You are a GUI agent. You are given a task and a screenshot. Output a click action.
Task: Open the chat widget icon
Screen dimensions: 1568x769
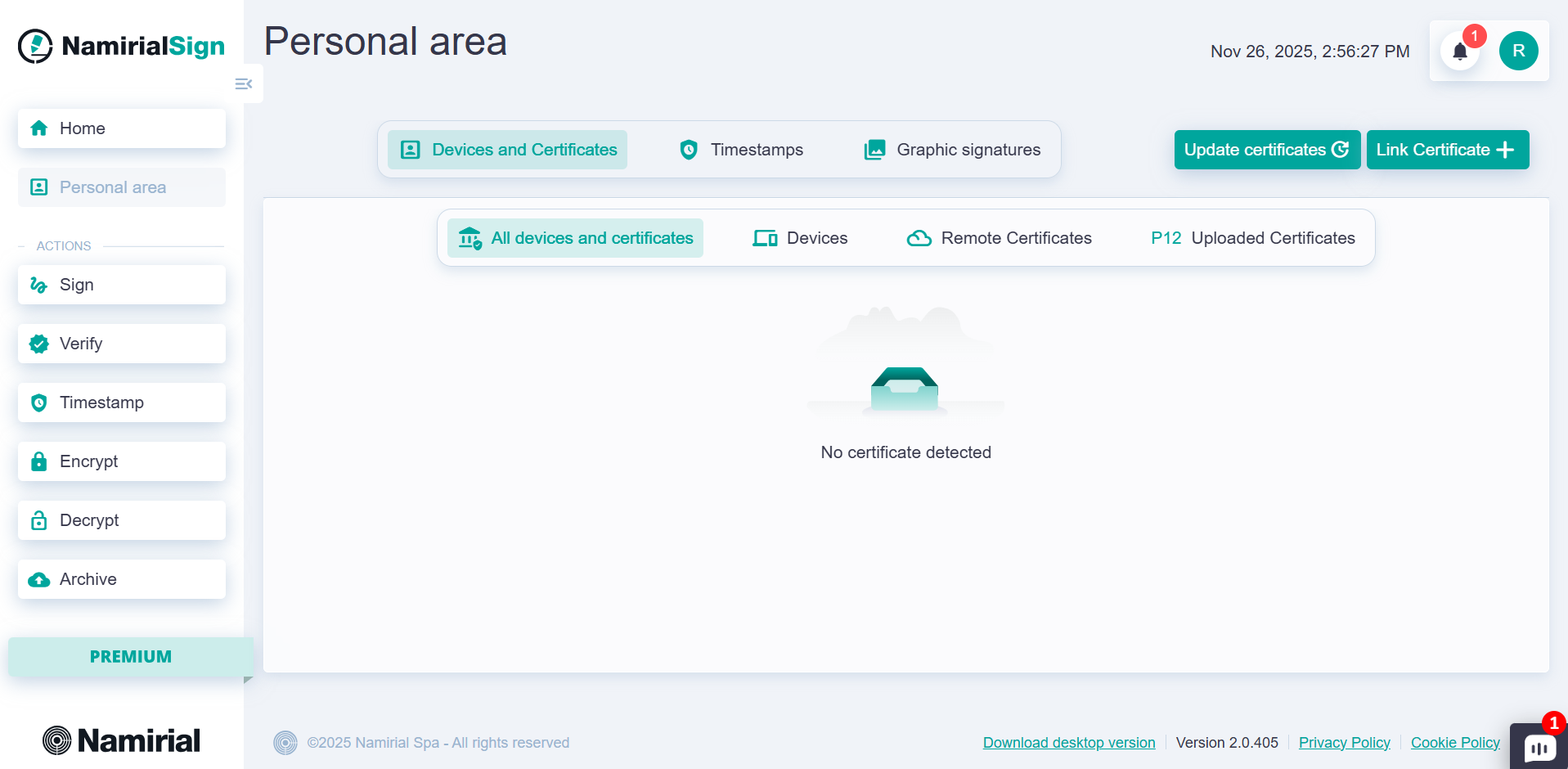pos(1539,748)
